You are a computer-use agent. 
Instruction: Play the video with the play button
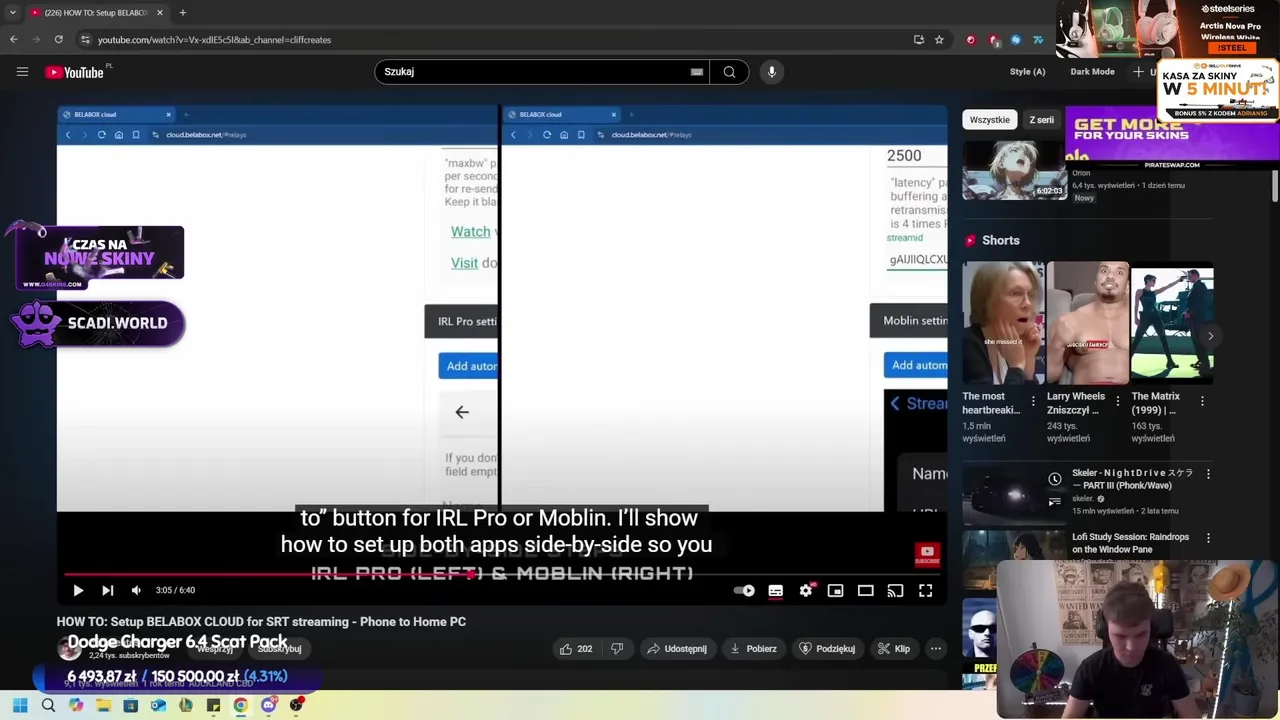[x=78, y=591]
